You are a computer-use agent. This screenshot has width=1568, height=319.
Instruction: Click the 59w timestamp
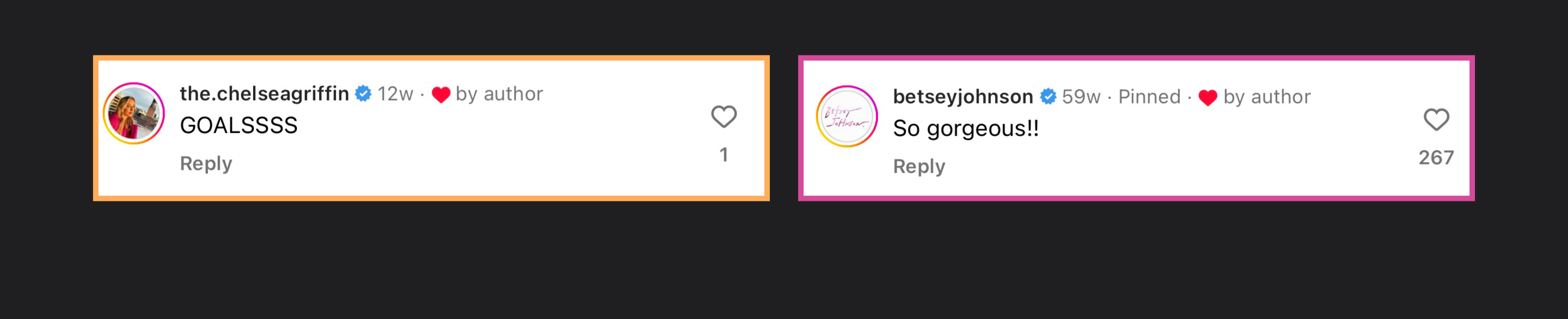point(1081,97)
